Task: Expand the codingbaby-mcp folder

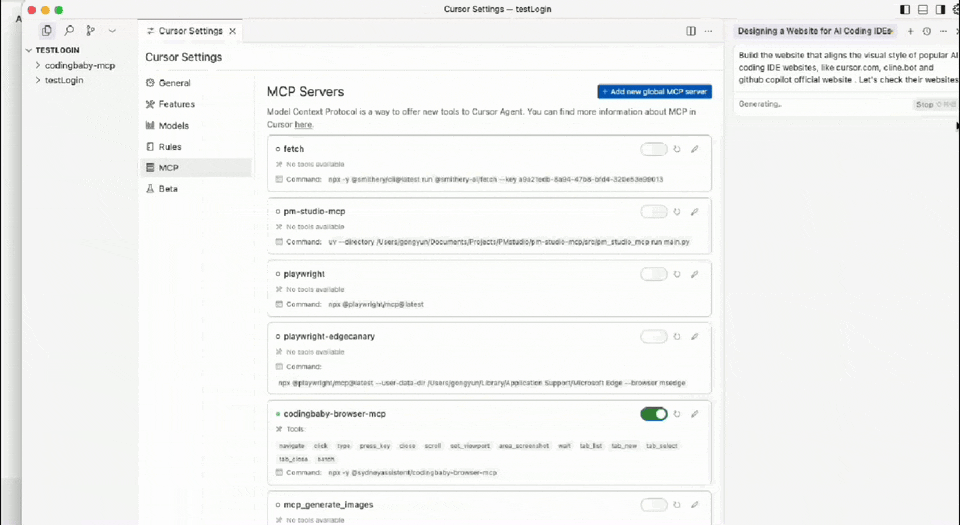Action: point(80,65)
